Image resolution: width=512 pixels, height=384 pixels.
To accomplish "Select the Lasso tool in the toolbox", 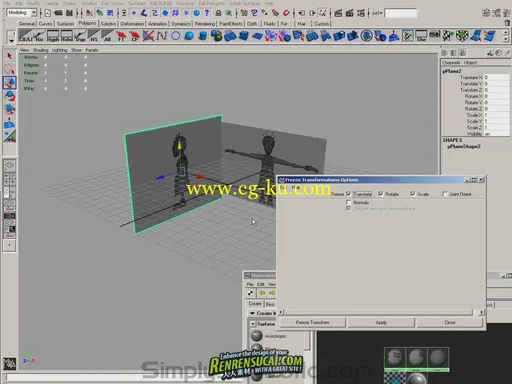I will coord(9,69).
